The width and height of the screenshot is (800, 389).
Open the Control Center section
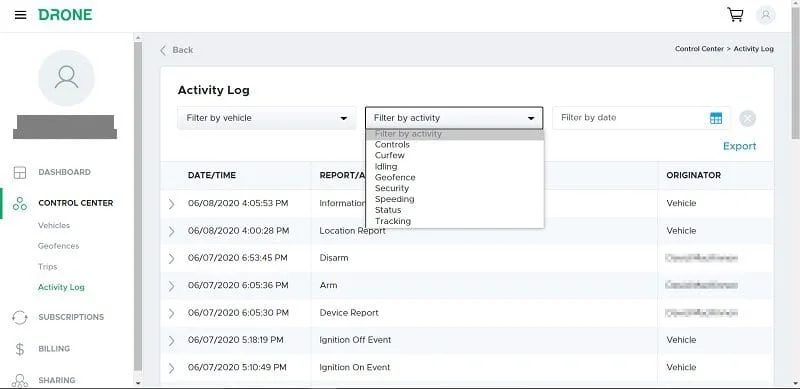76,203
